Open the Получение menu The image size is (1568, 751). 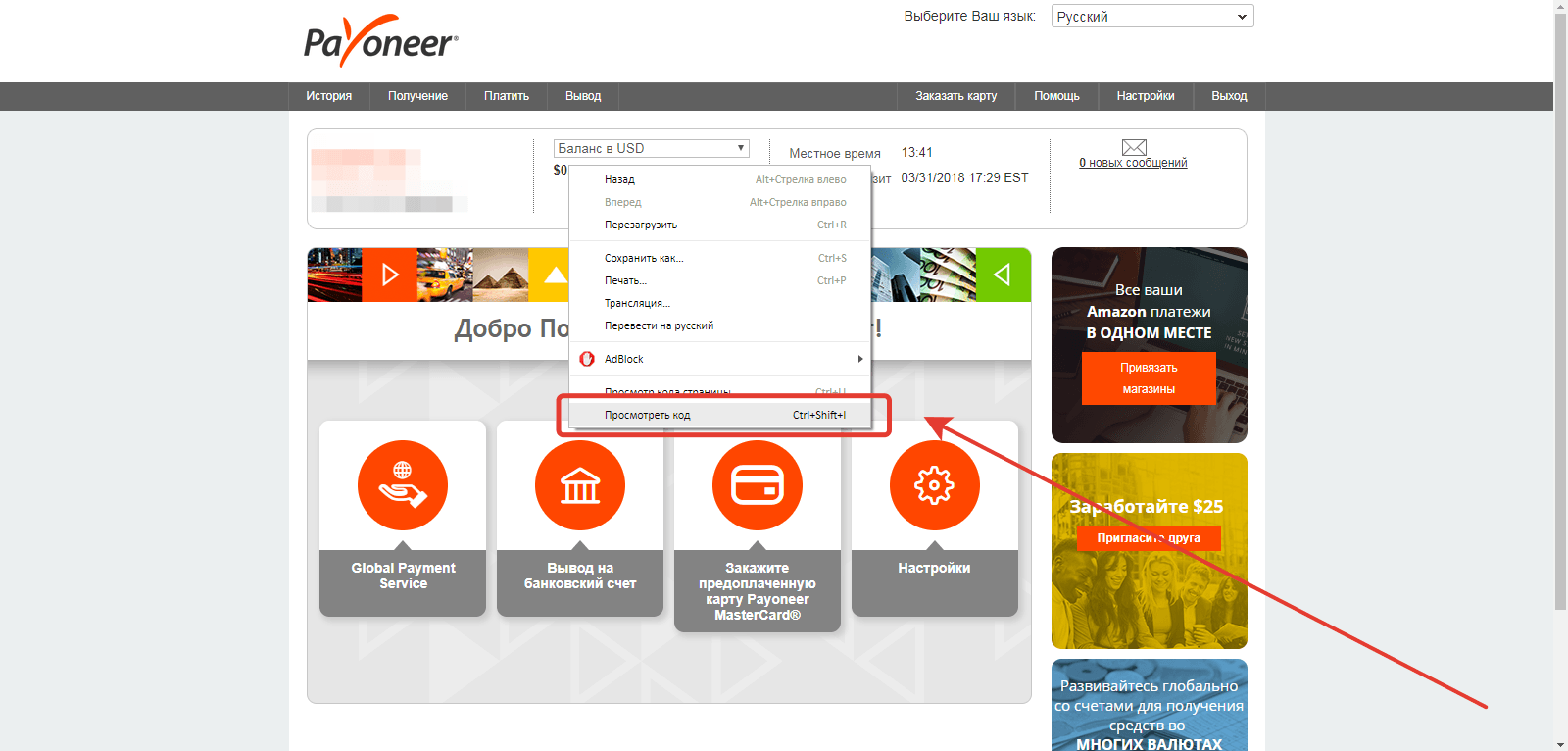click(417, 96)
